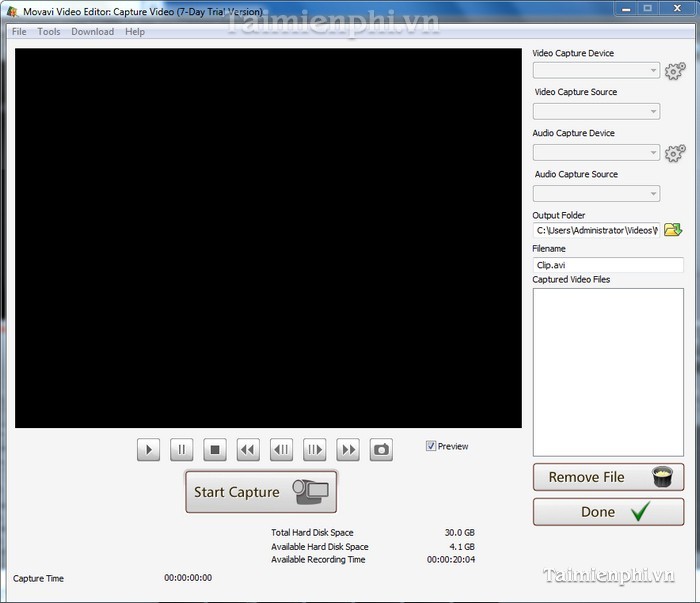Click the 00:00:20:04 available recording time
Viewport: 700px width, 603px height.
451,559
